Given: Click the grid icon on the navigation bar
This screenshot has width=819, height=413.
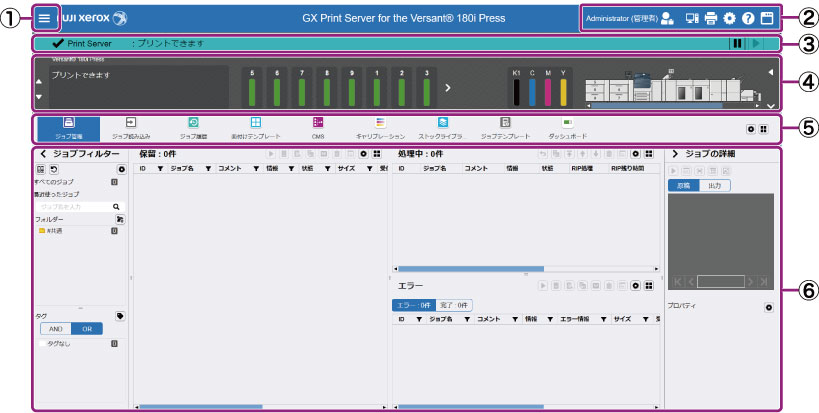Looking at the screenshot, I should [764, 129].
